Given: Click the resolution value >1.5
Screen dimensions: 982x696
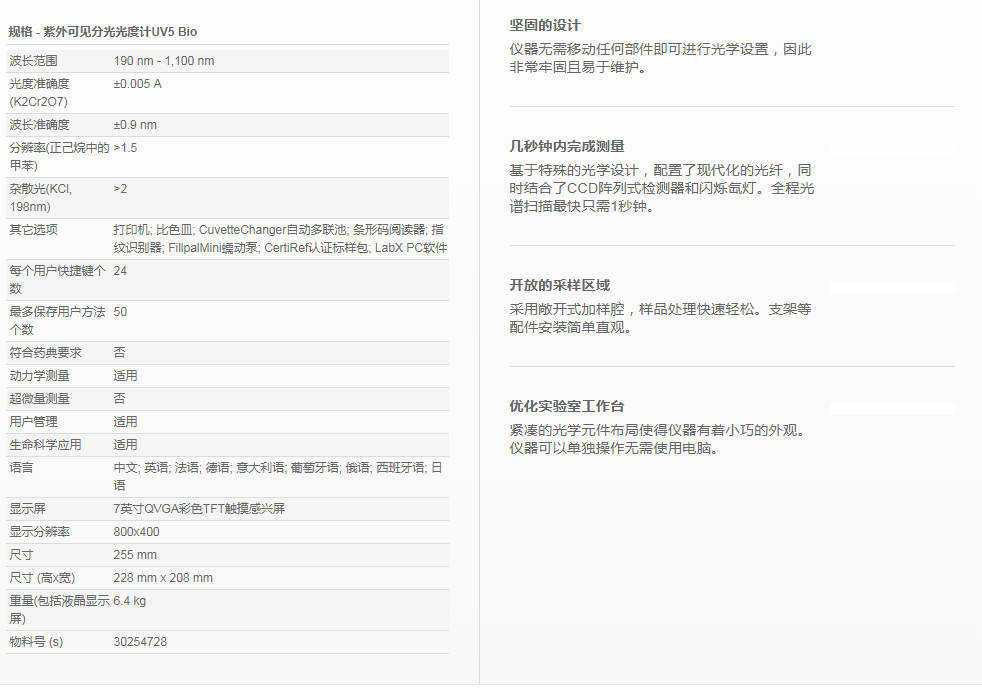Looking at the screenshot, I should [126, 148].
